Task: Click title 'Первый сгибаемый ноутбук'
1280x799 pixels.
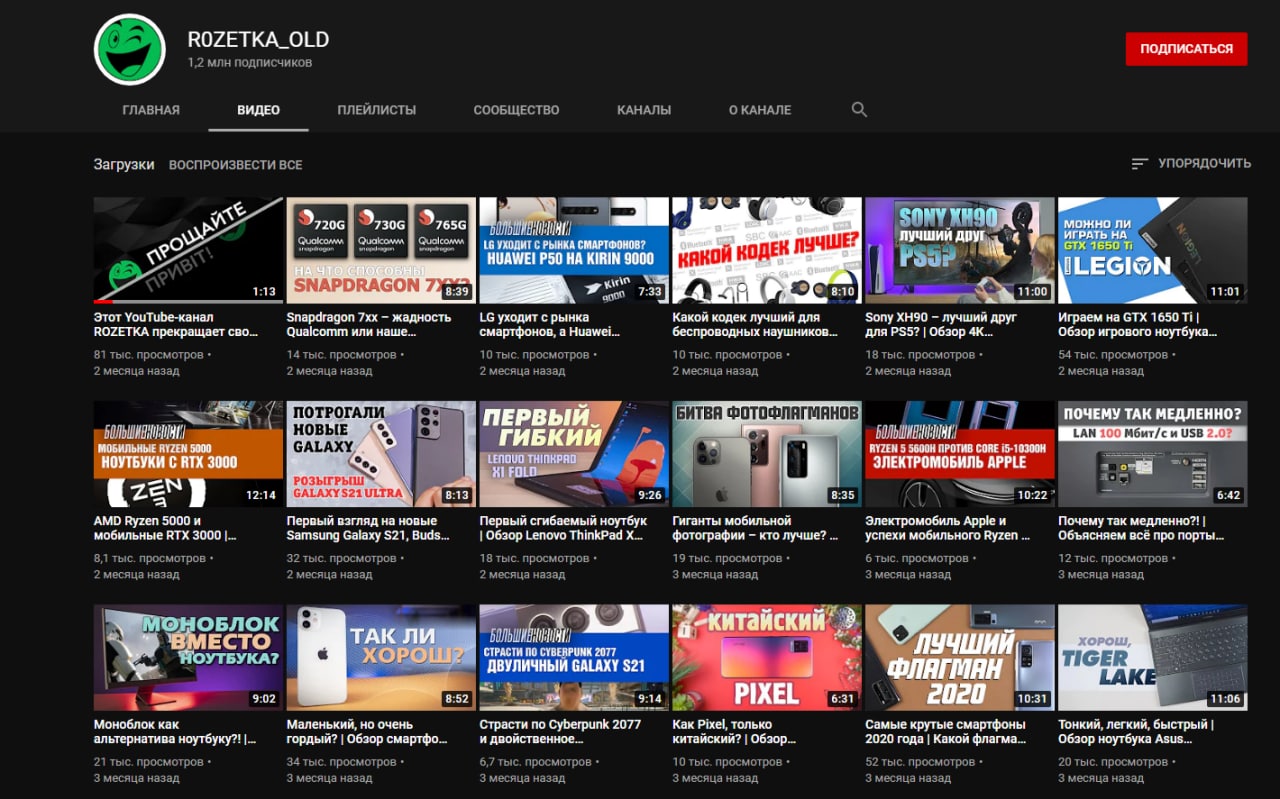Action: 564,528
